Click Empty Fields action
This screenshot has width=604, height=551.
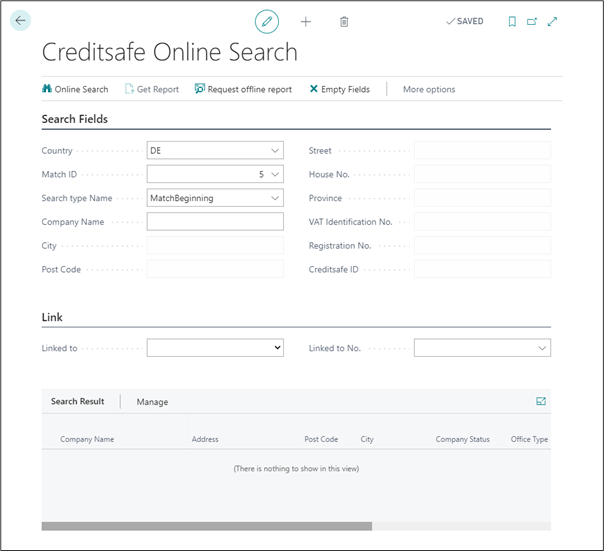click(339, 89)
